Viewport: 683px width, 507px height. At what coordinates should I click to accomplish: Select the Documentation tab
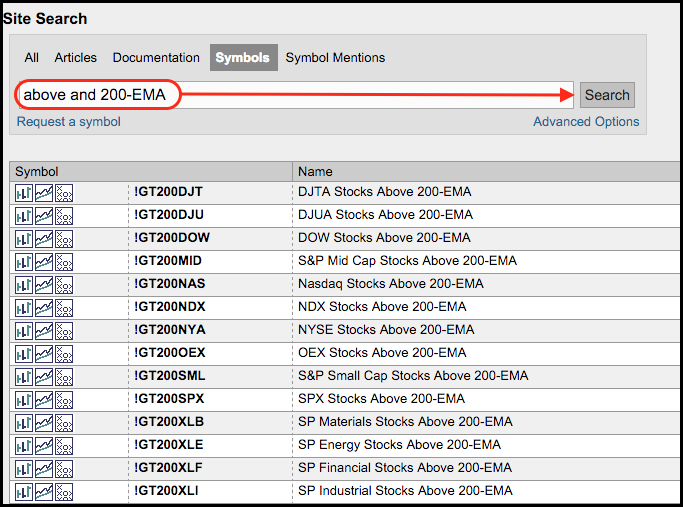click(x=156, y=58)
